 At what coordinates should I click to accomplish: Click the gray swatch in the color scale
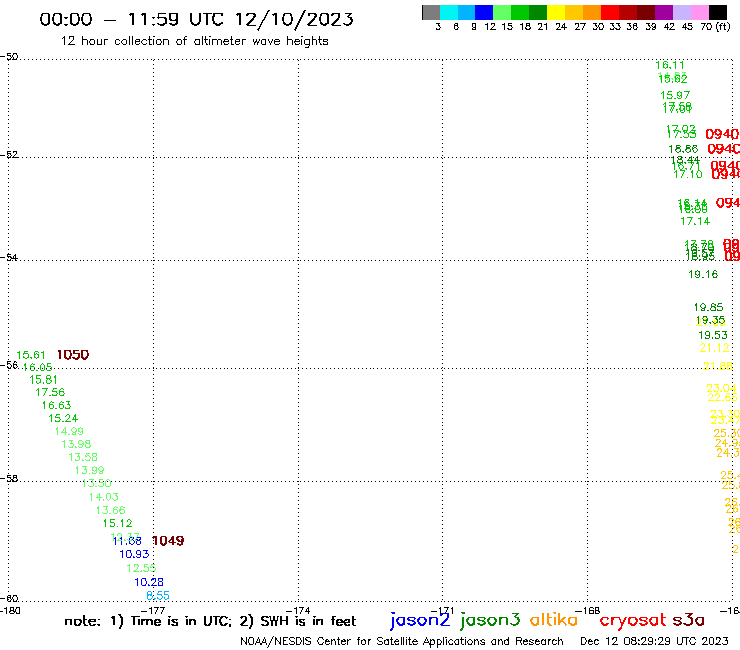click(431, 12)
